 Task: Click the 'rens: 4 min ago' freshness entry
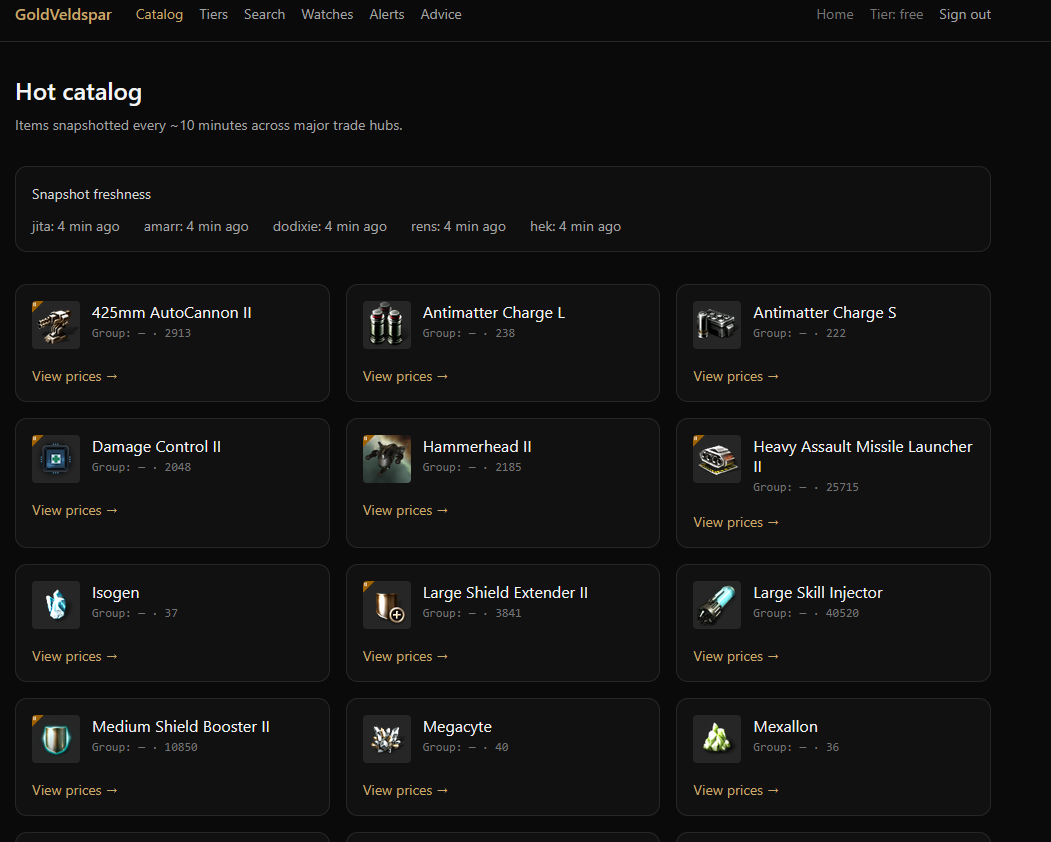click(x=458, y=227)
